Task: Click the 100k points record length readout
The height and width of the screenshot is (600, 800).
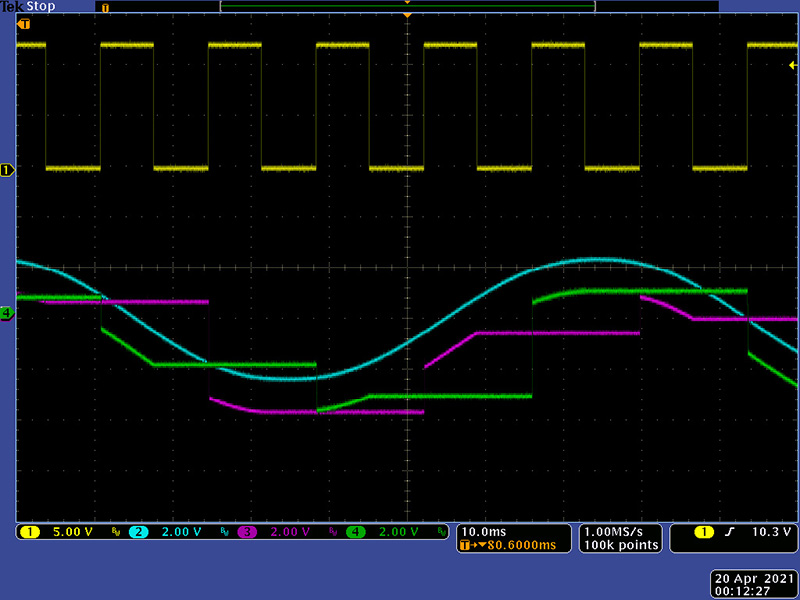Action: 621,545
